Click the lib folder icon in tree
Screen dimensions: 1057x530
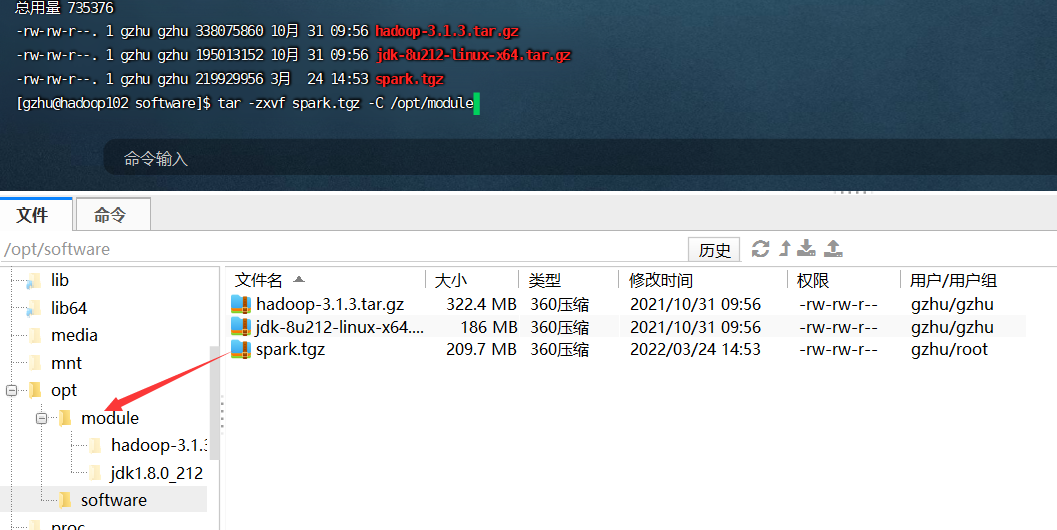pos(34,281)
